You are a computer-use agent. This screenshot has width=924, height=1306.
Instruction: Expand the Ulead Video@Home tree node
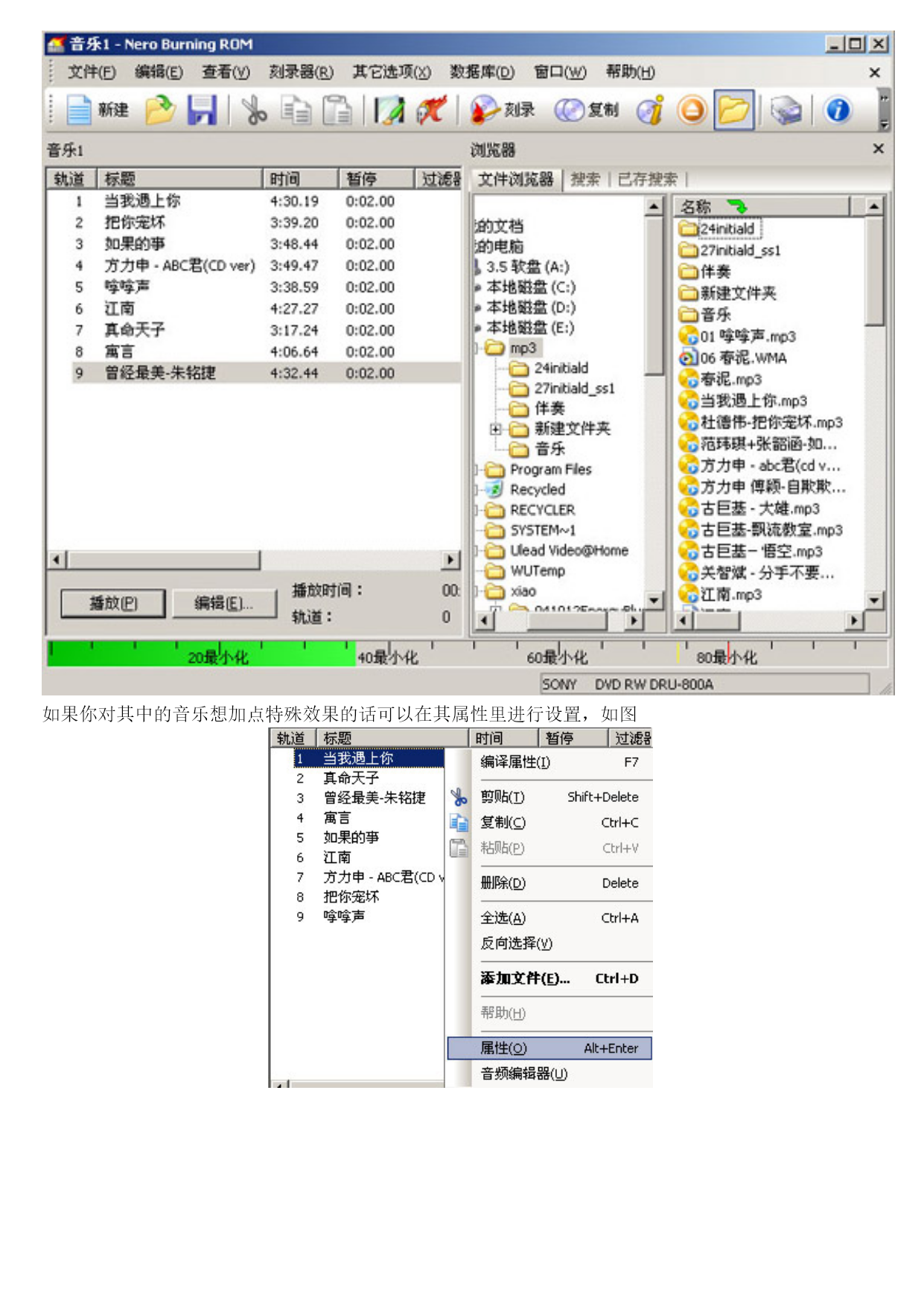click(477, 551)
